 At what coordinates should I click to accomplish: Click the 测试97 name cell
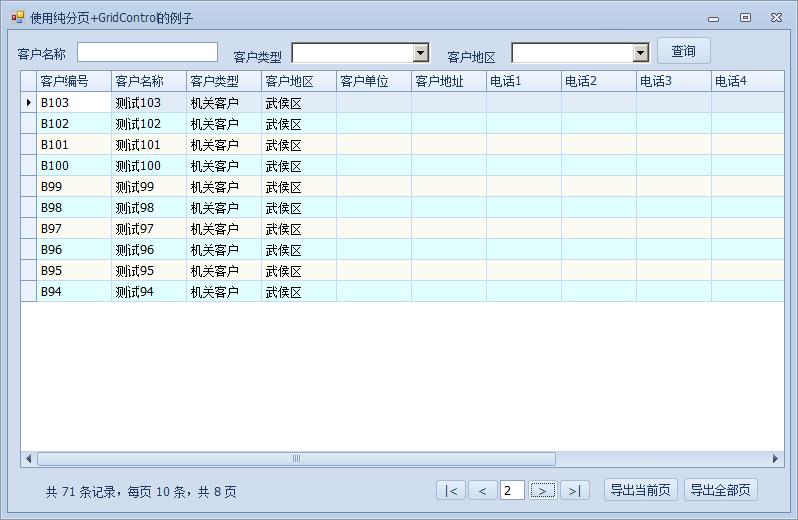(x=149, y=229)
